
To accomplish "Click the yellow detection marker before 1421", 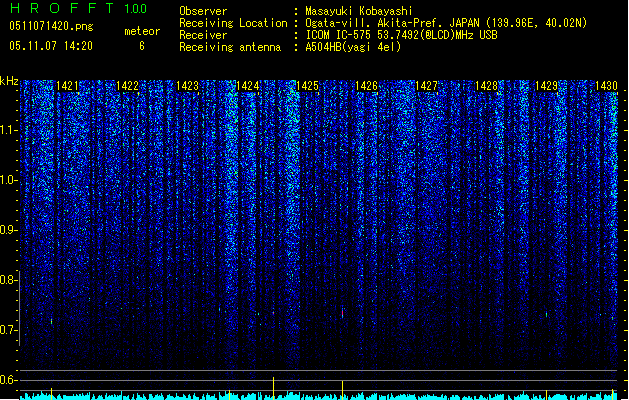I will (51, 394).
